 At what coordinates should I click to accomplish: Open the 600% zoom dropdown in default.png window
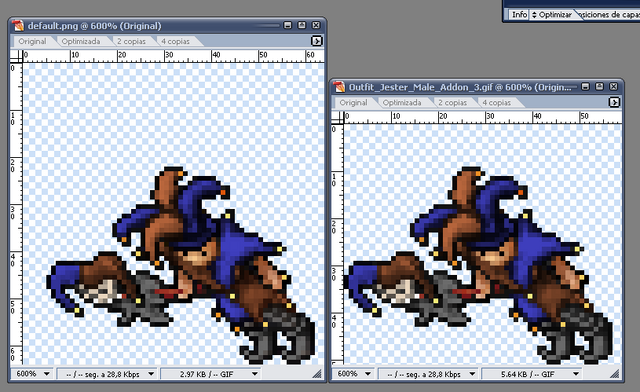[33, 374]
